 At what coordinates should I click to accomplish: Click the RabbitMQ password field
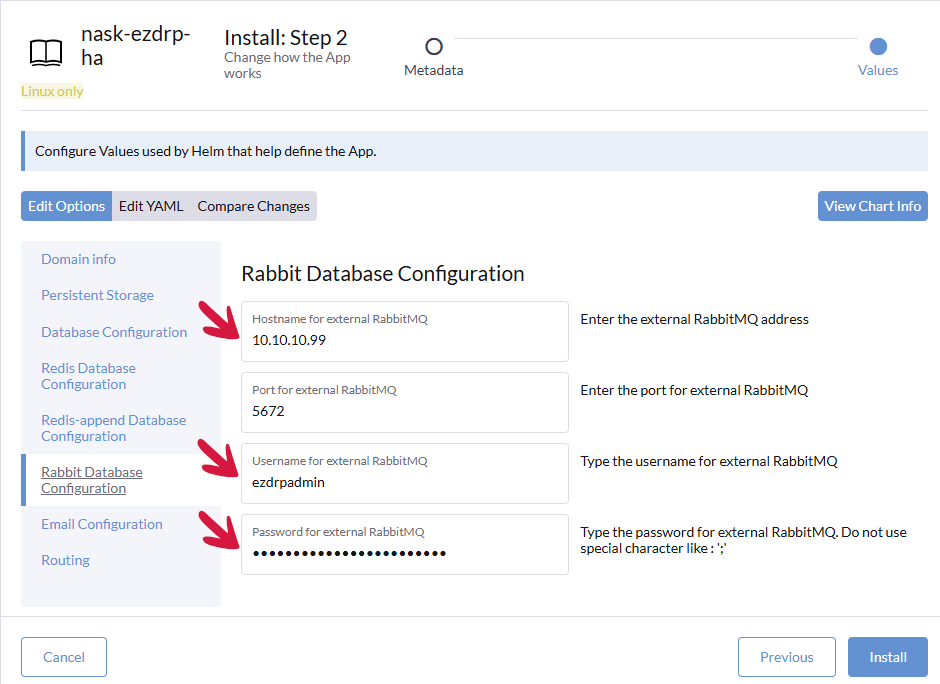click(x=404, y=553)
